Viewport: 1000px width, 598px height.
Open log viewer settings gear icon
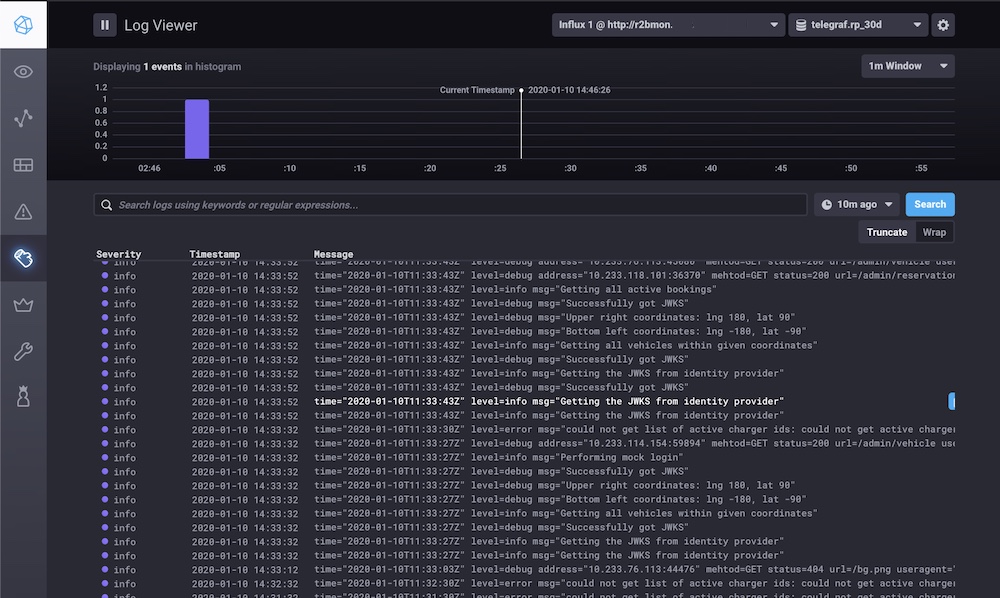click(x=943, y=25)
